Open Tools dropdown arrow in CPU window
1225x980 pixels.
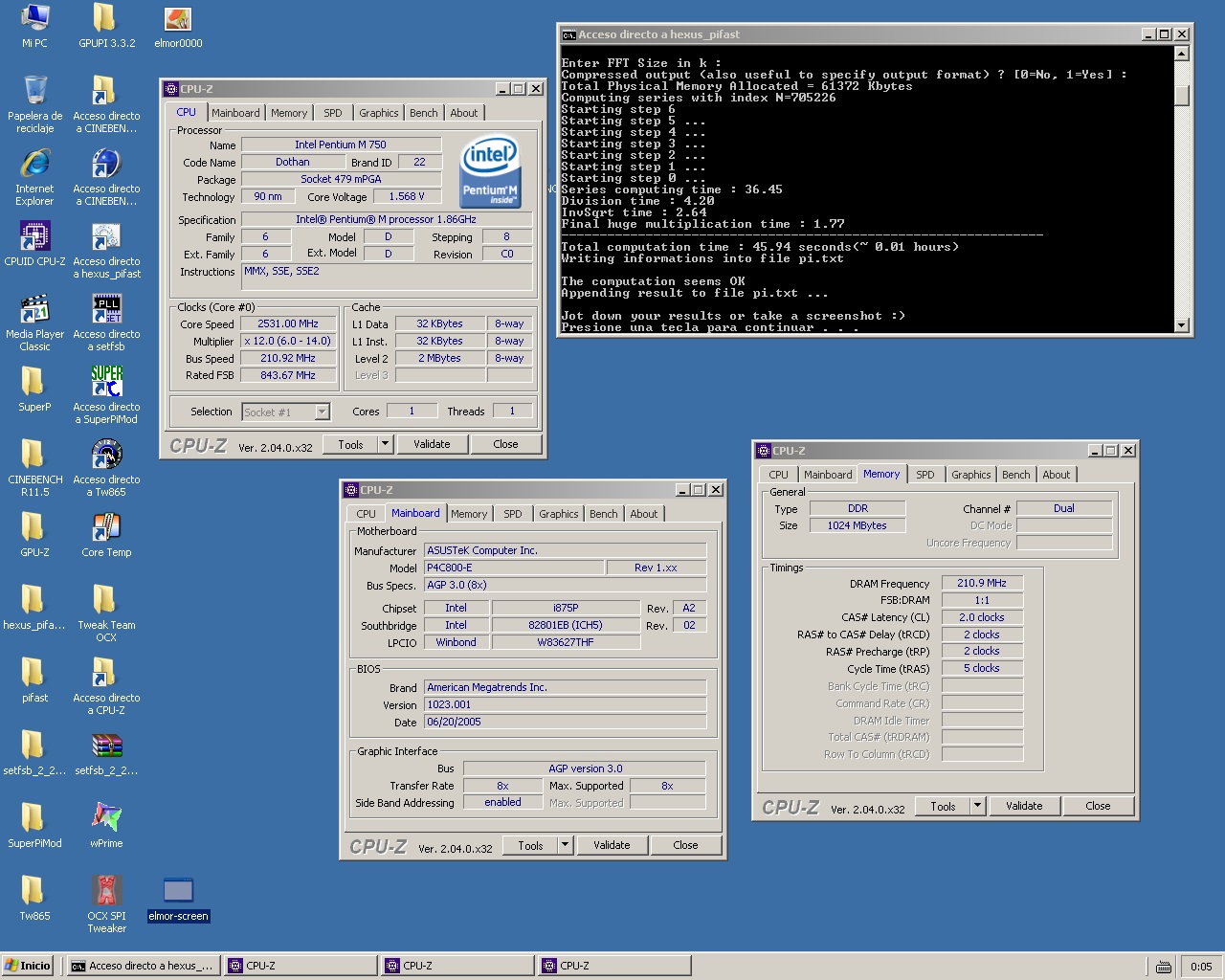[x=385, y=444]
